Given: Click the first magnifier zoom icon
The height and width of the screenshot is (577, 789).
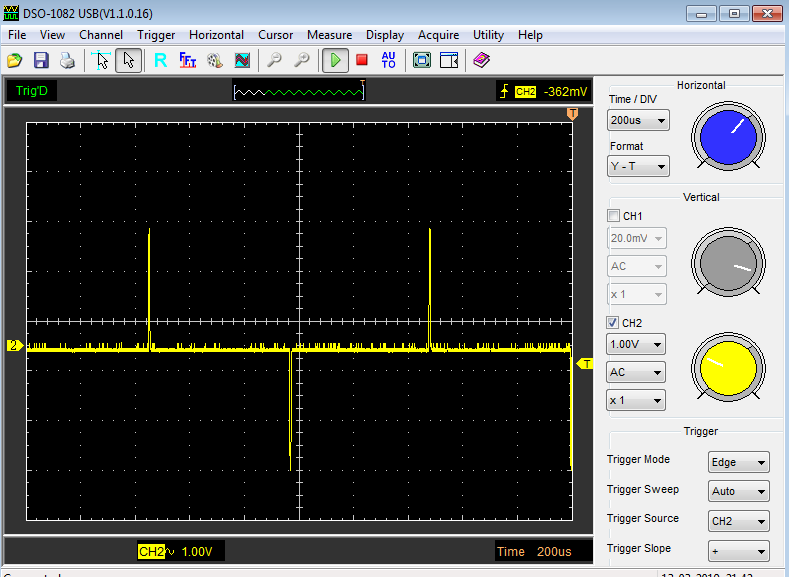Looking at the screenshot, I should (x=274, y=60).
